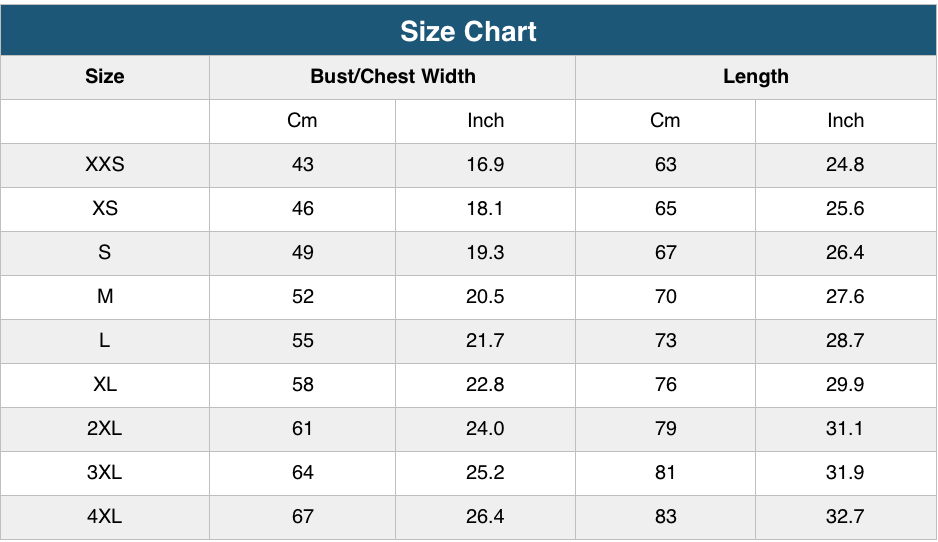Click the Size Chart title header
This screenshot has width=938, height=542.
(x=469, y=31)
